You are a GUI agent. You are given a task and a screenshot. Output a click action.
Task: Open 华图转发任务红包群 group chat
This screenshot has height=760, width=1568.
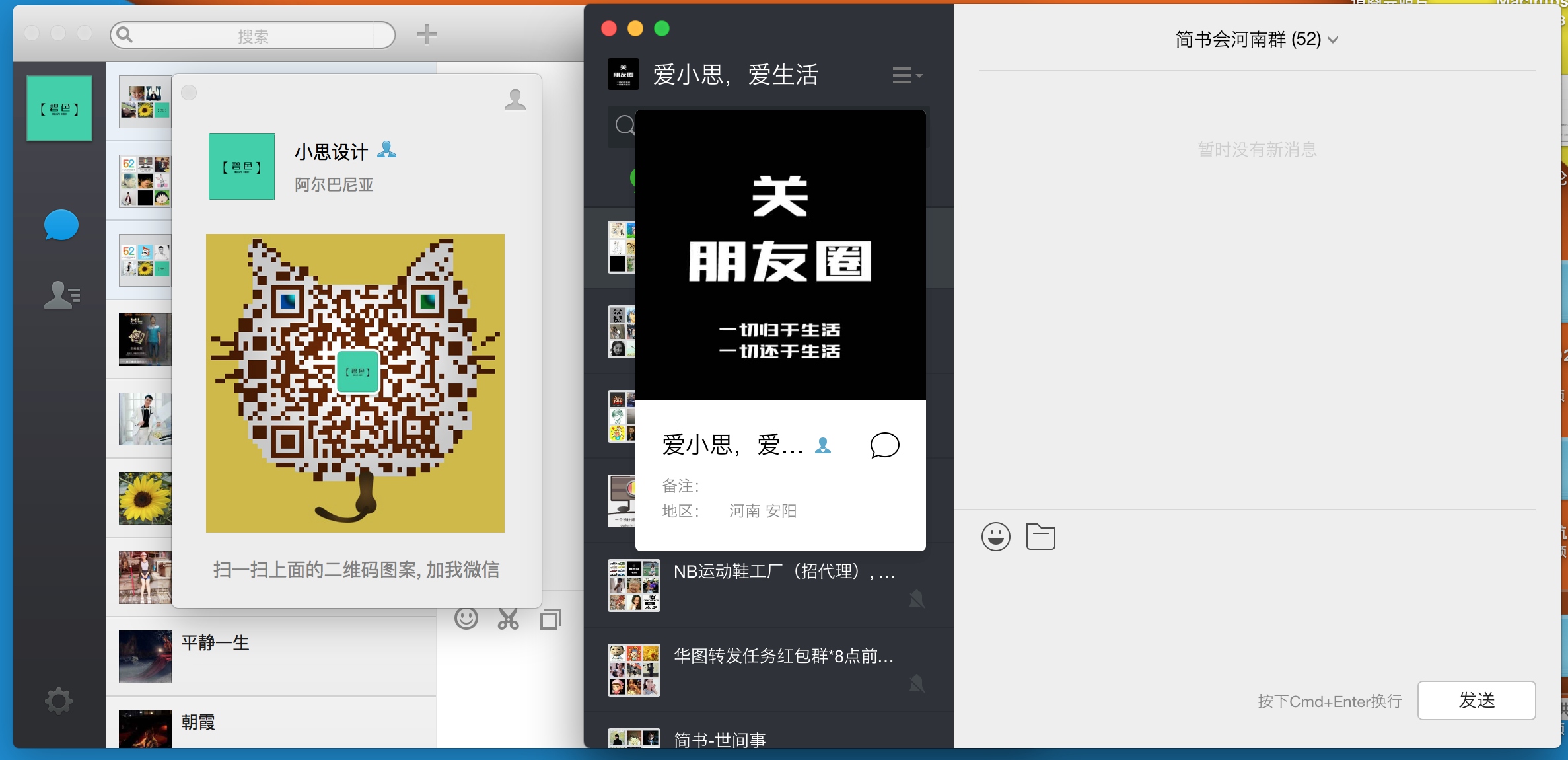click(x=769, y=670)
